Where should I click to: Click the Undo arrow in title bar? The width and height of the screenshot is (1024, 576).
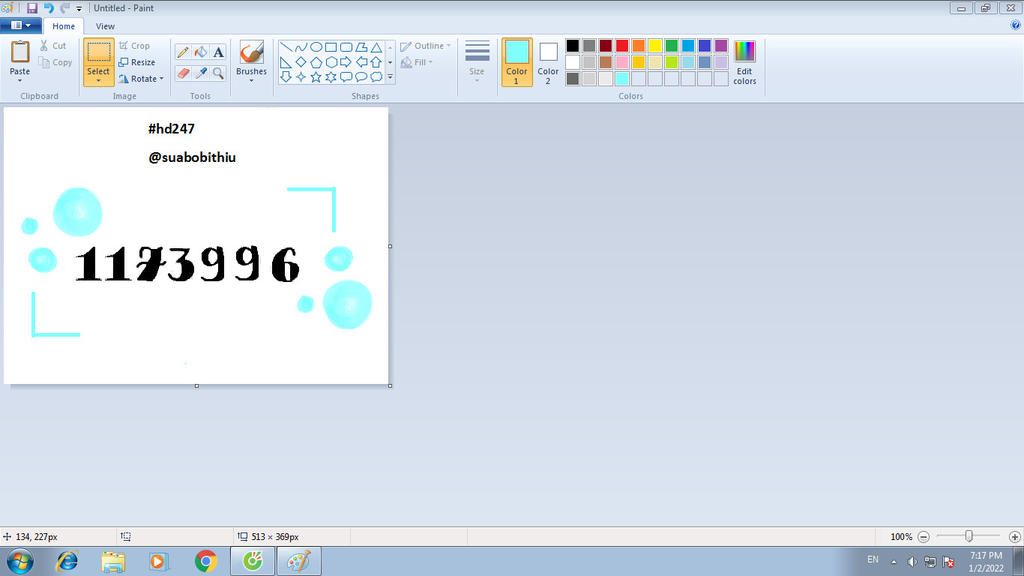(48, 8)
